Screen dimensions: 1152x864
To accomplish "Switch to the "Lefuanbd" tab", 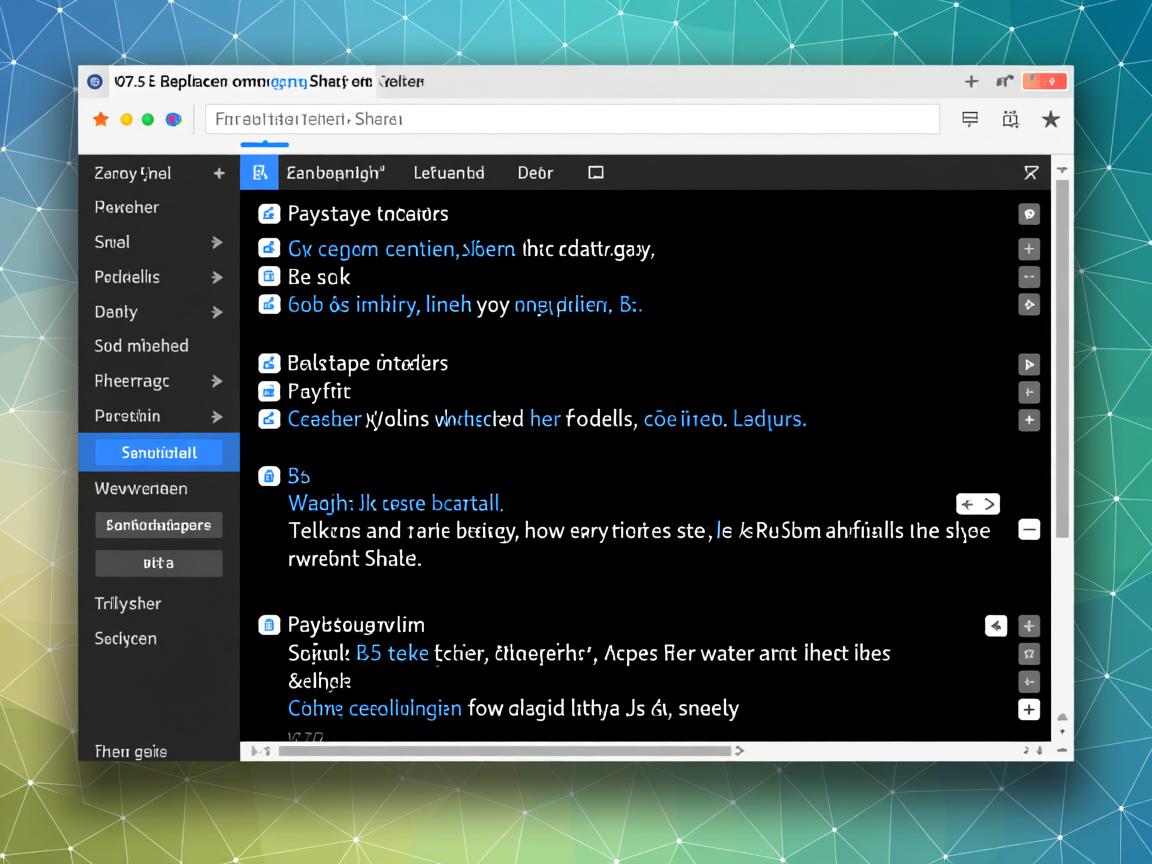I will point(449,173).
